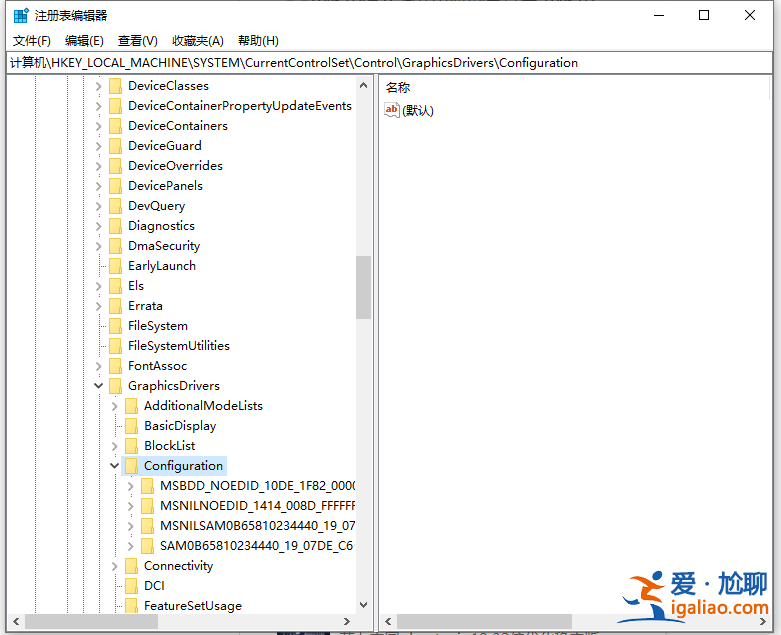Viewport: 781px width, 635px height.
Task: Select the Configuration folder icon
Action: click(x=131, y=466)
